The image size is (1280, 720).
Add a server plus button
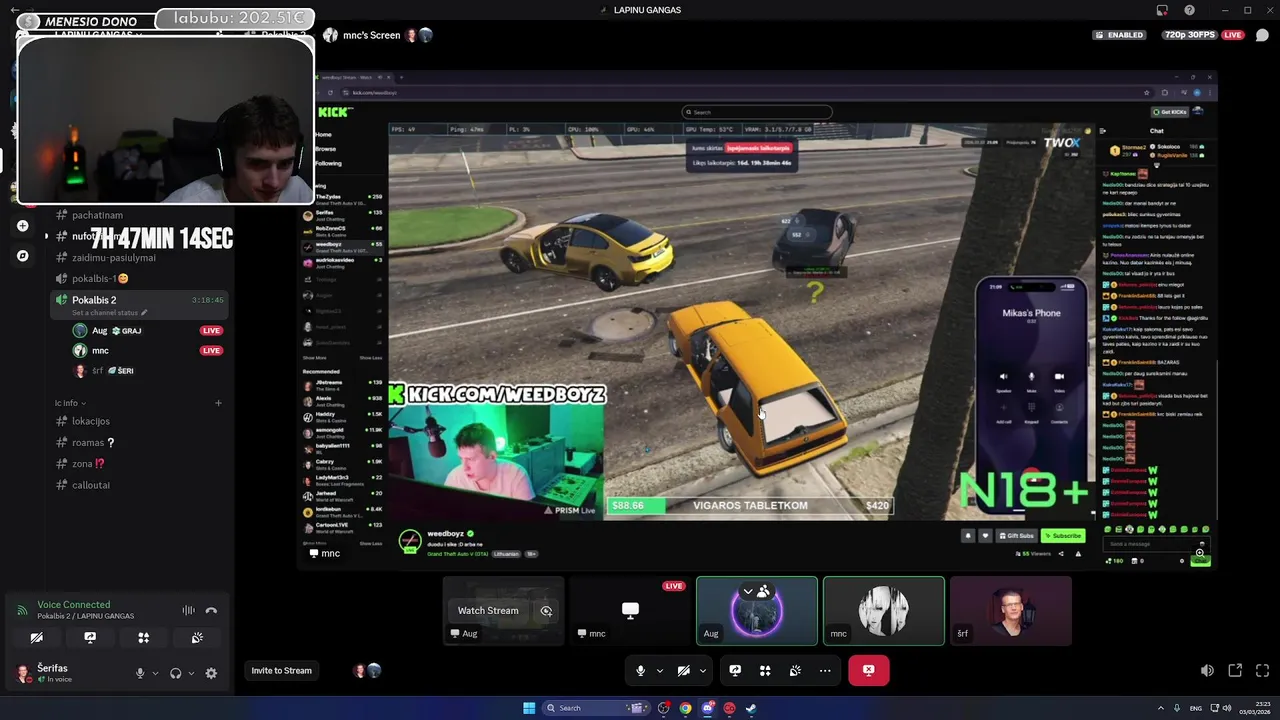22,226
